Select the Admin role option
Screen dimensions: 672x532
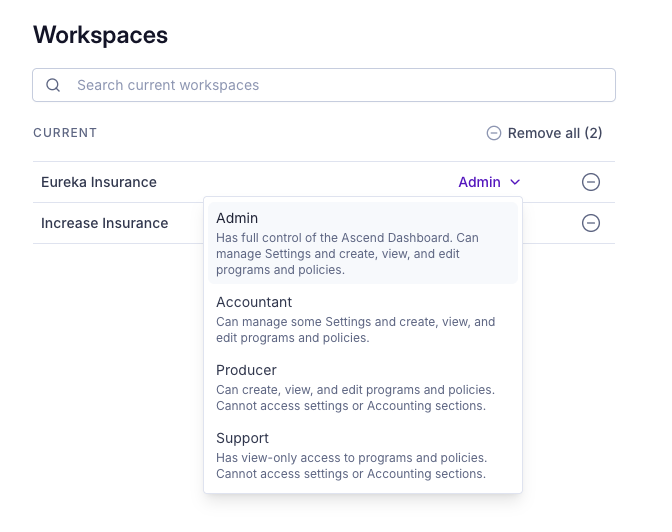point(363,243)
